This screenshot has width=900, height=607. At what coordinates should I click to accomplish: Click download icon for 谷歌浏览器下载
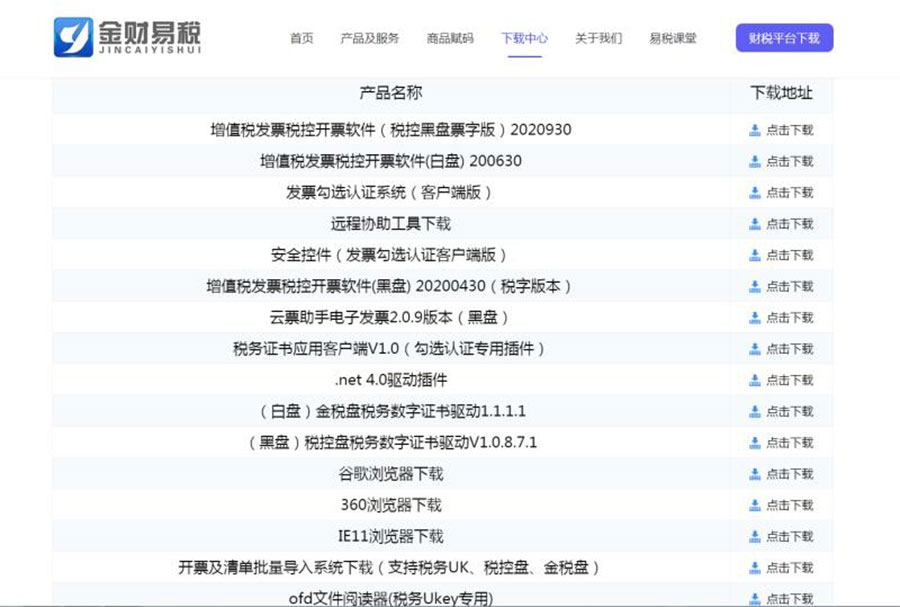755,474
